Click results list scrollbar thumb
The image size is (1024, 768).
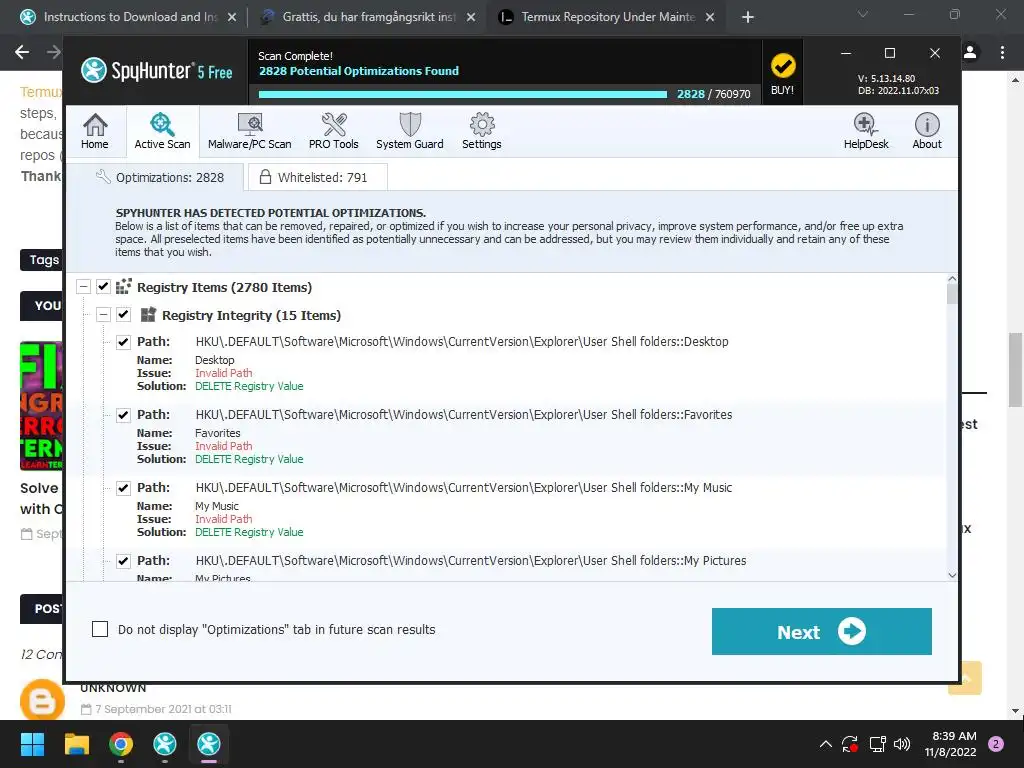pos(952,295)
